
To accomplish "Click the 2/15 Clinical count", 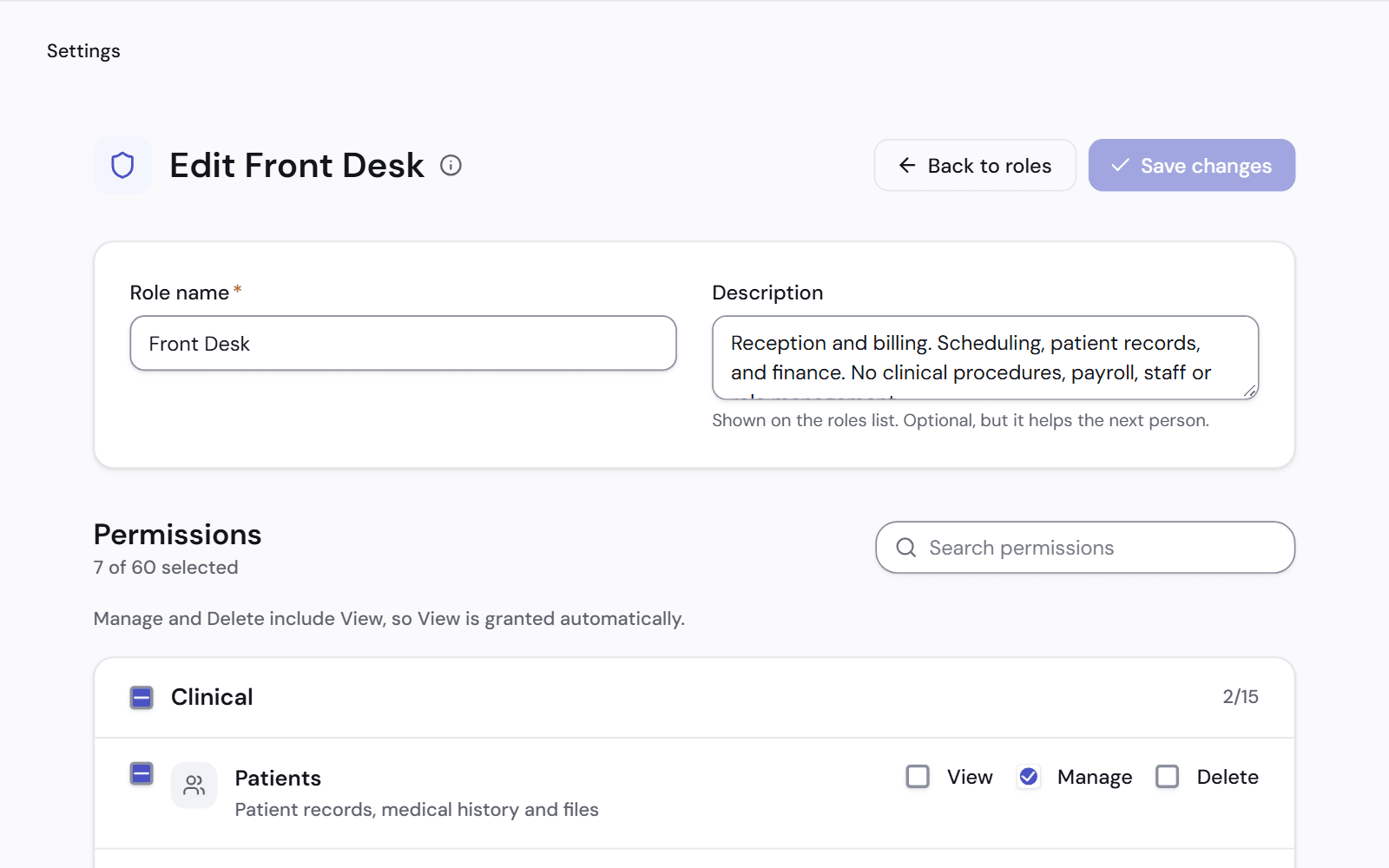I will (x=1241, y=697).
